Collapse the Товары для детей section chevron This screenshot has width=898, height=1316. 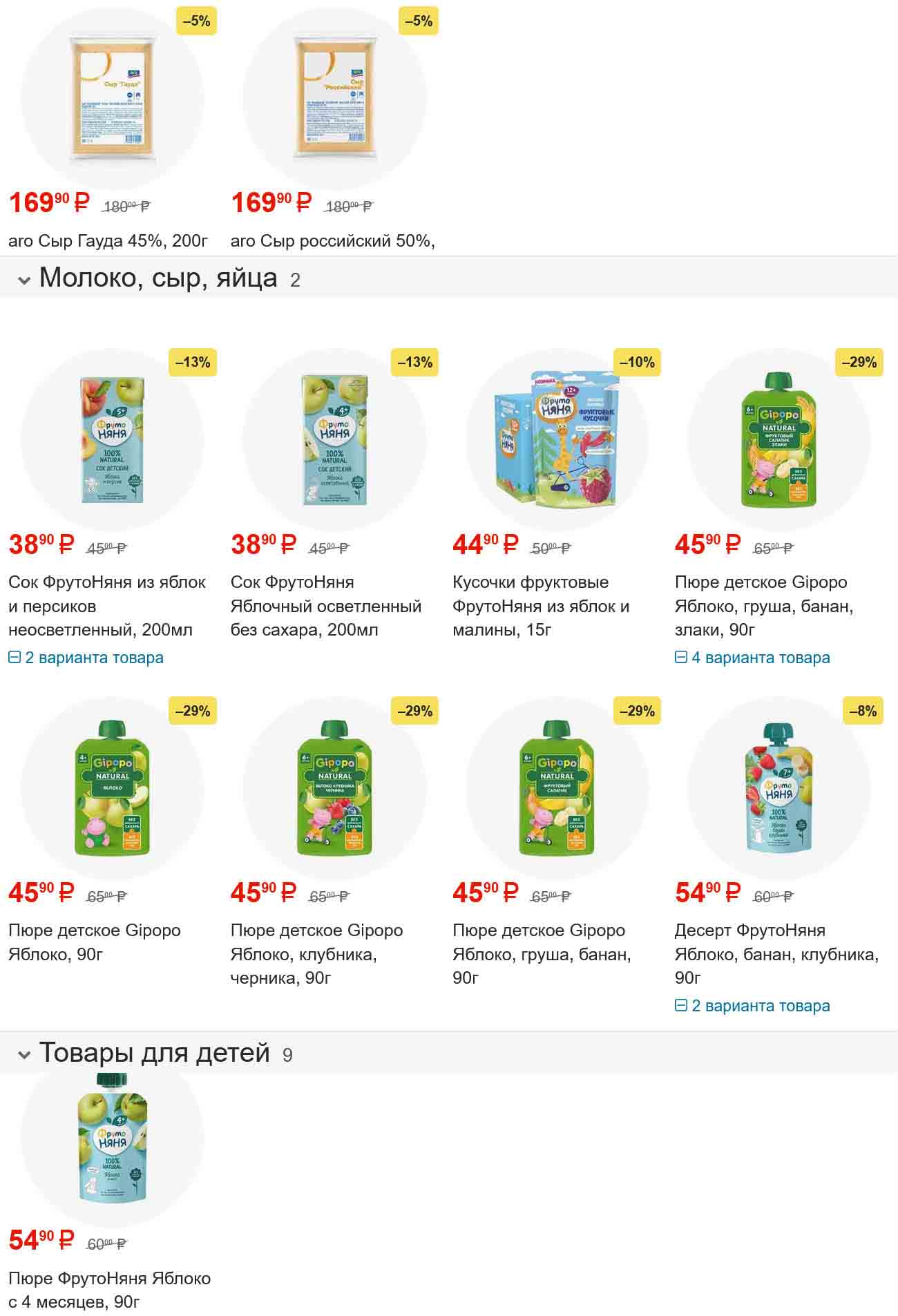(x=24, y=1056)
